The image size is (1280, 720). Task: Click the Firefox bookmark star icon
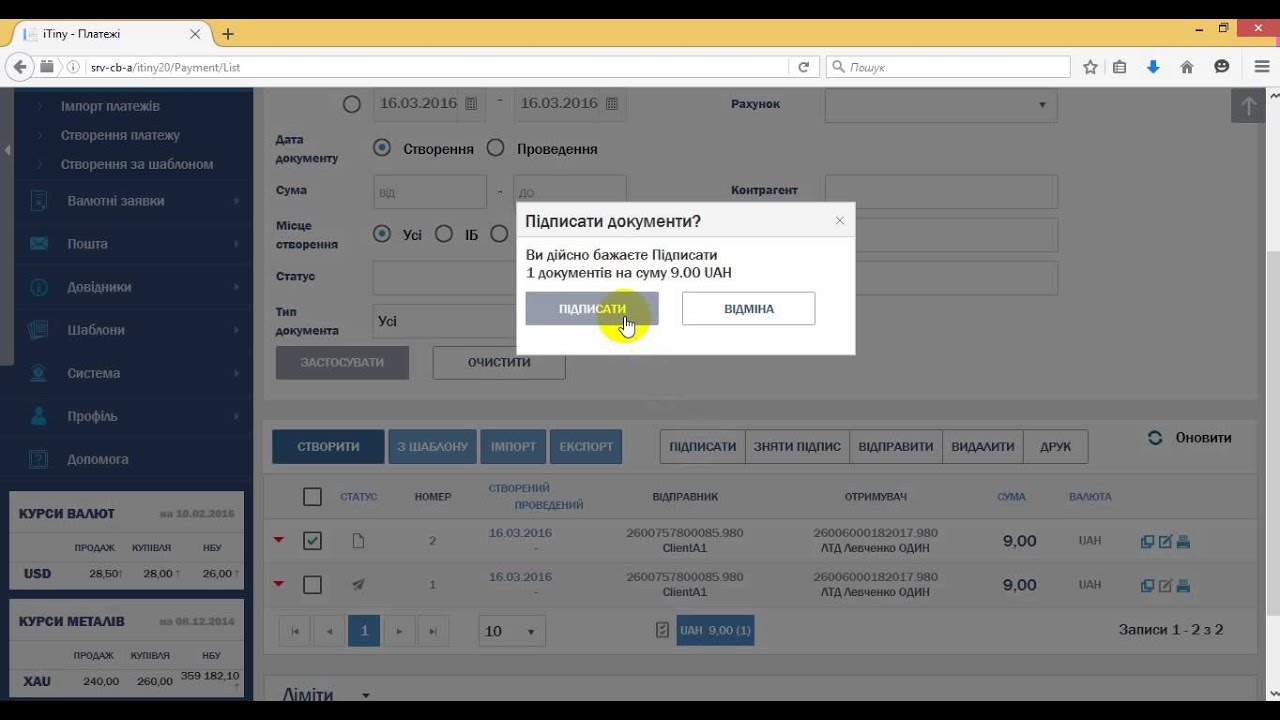pyautogui.click(x=1090, y=67)
